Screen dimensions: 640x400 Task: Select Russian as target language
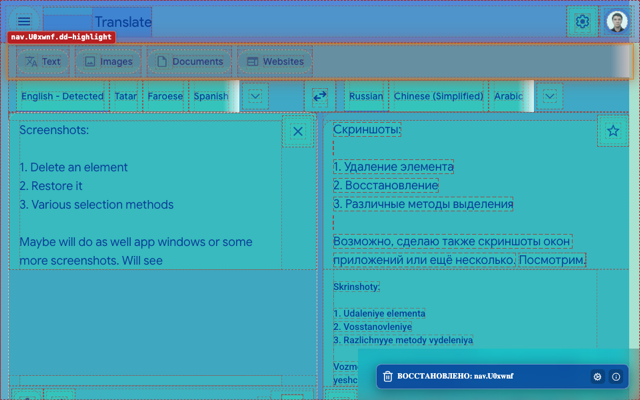[x=366, y=96]
